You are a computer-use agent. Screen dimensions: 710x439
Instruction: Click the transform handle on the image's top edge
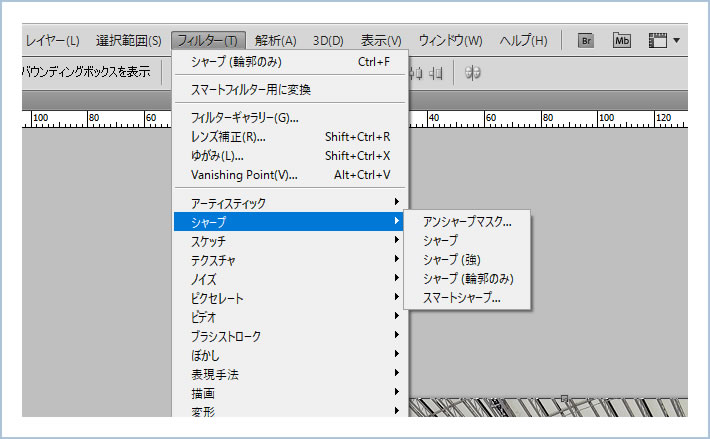click(564, 399)
